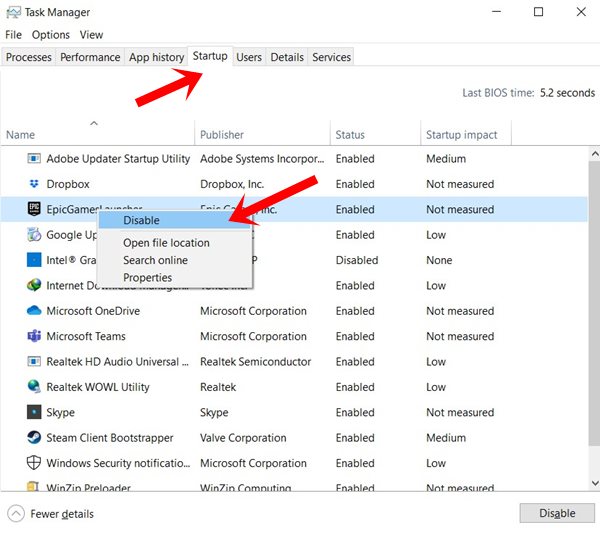Click Dropbox, Inc. publisher cell
The image size is (600, 535).
tap(232, 184)
